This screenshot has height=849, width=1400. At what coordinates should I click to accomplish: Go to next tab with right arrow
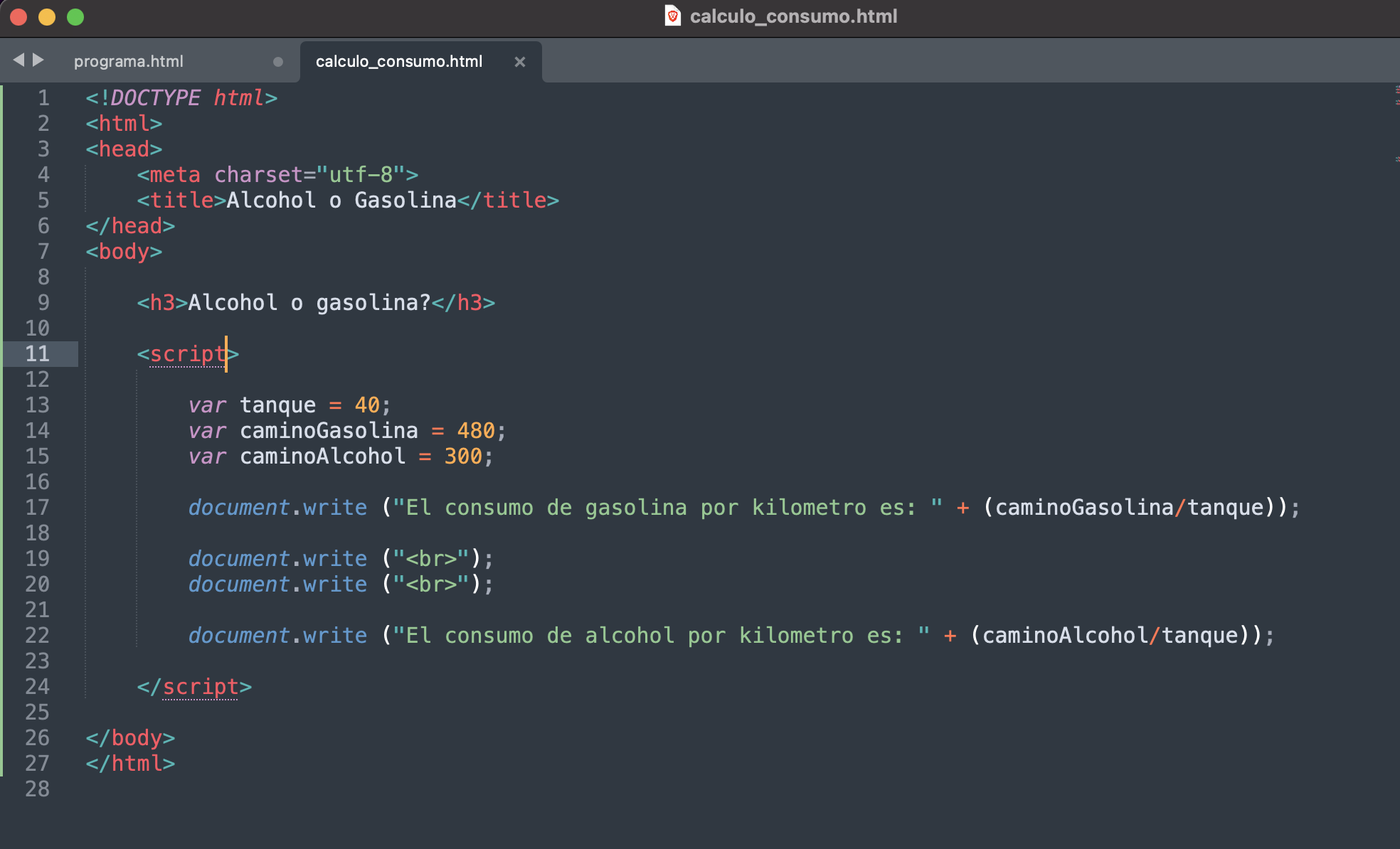[x=38, y=60]
